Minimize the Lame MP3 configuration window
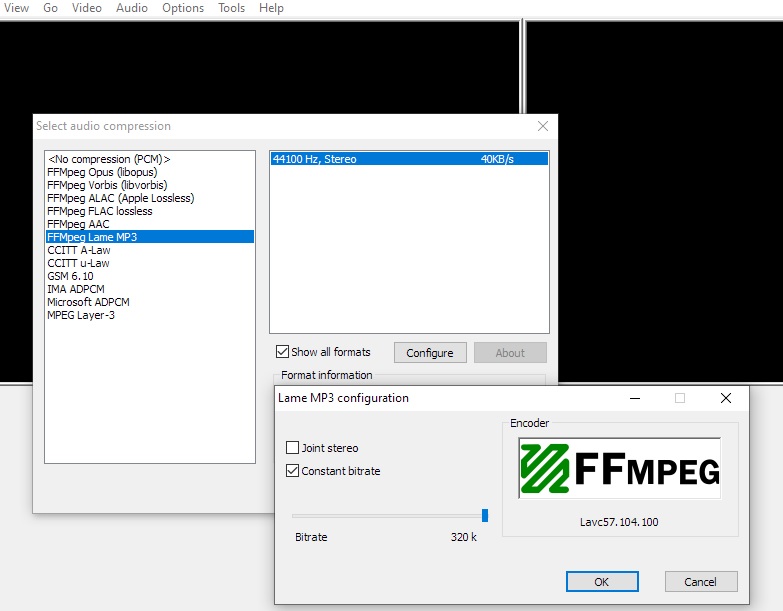This screenshot has height=611, width=783. (x=635, y=398)
